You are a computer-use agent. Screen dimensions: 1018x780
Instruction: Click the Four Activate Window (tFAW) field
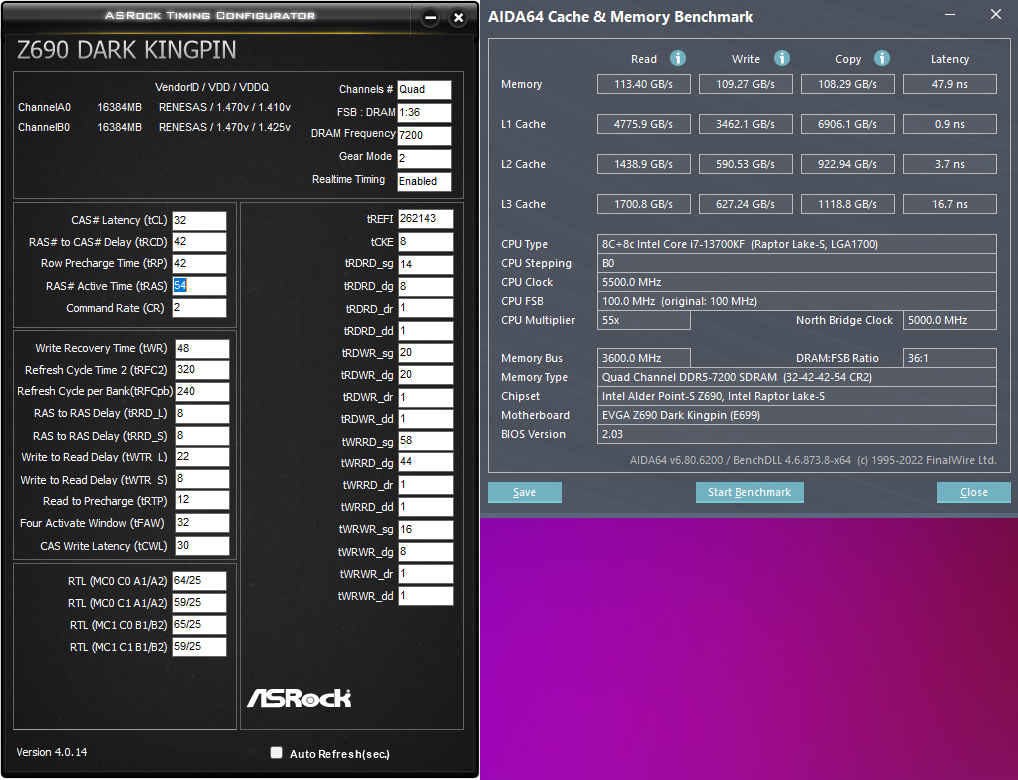[203, 523]
